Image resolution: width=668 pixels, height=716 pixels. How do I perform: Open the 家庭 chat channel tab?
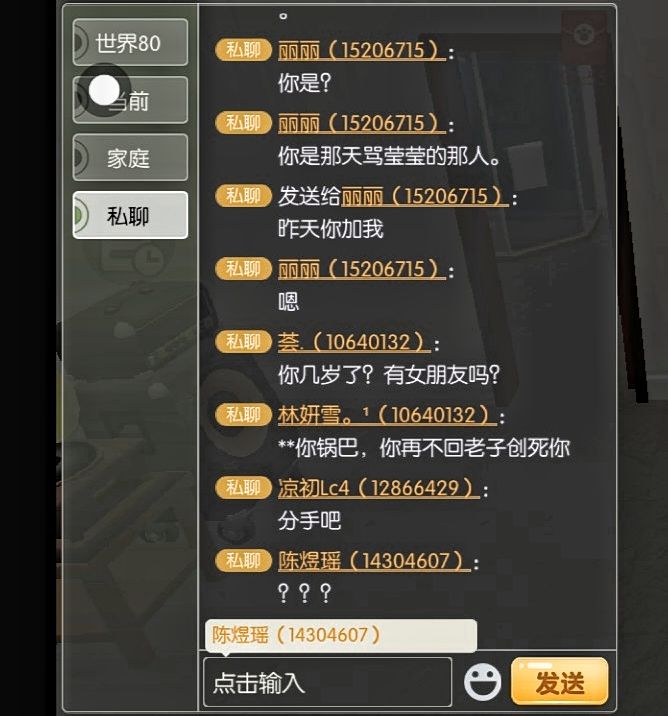(130, 158)
